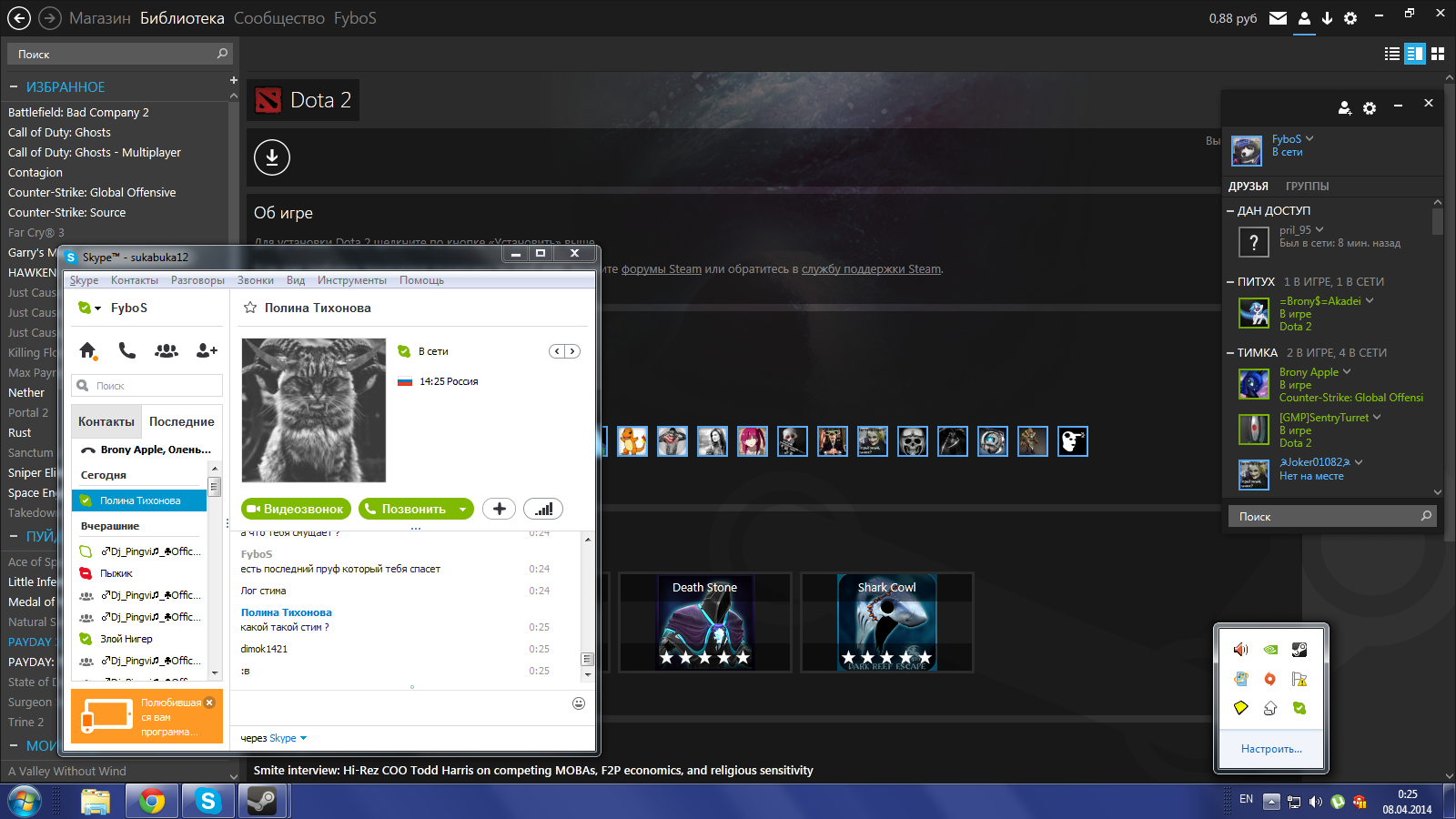Image resolution: width=1456 pixels, height=819 pixels.
Task: Open Skype phone dial icon
Action: coord(127,350)
